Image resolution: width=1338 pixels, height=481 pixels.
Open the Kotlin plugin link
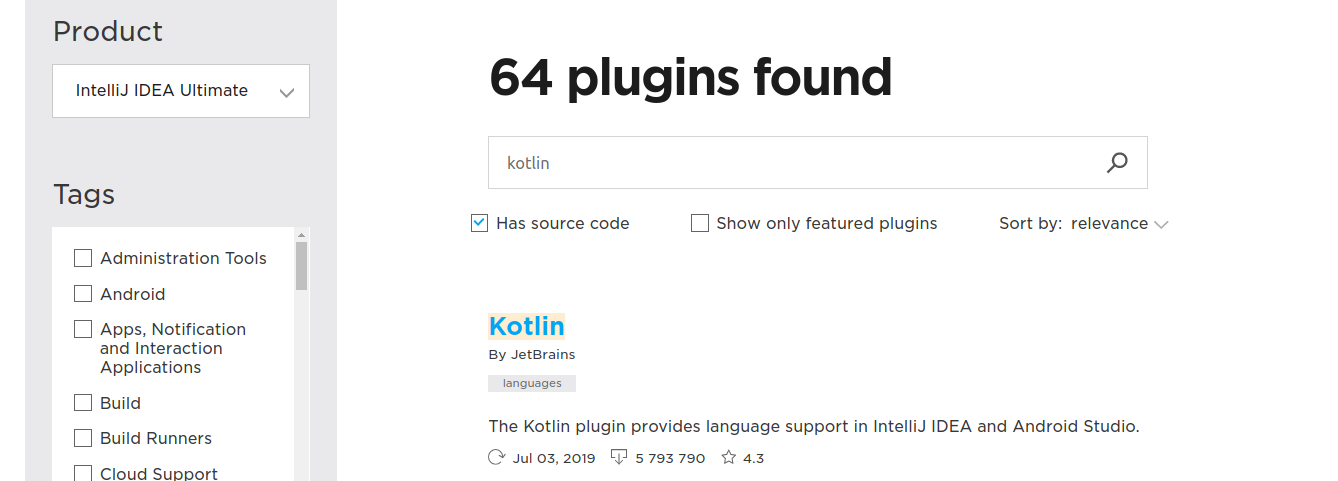(526, 326)
